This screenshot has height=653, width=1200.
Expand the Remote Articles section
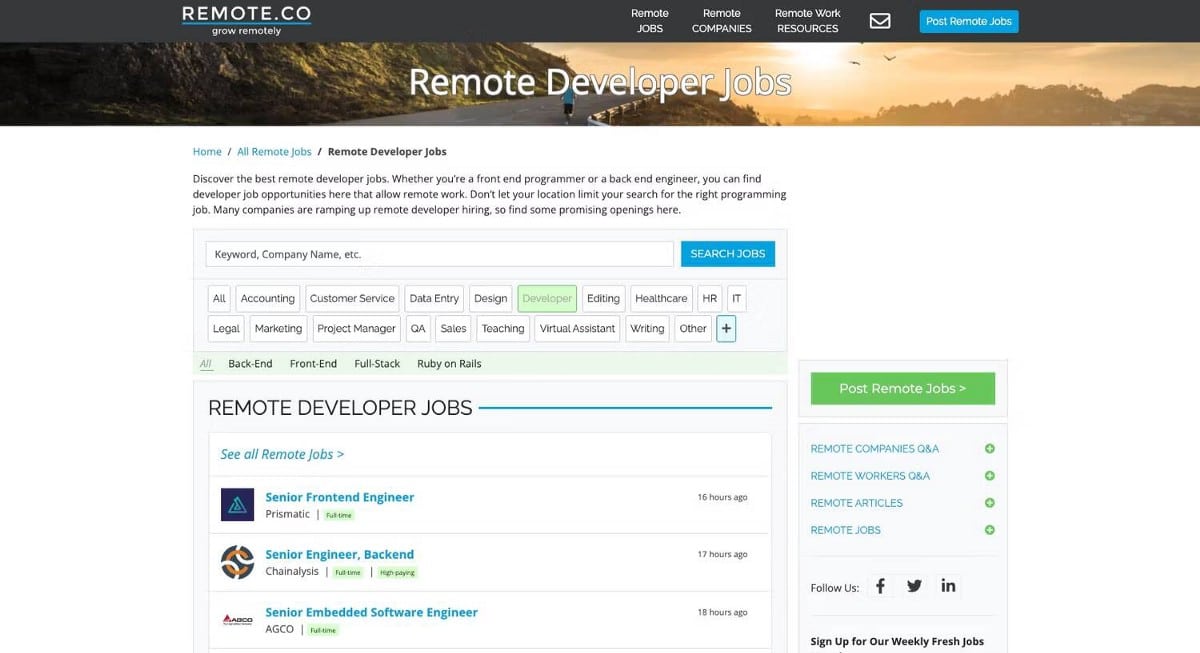coord(989,503)
